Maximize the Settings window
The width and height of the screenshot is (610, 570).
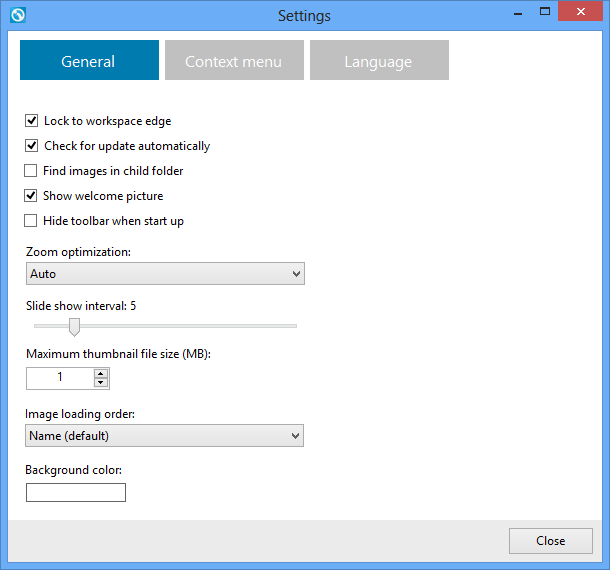pyautogui.click(x=545, y=12)
